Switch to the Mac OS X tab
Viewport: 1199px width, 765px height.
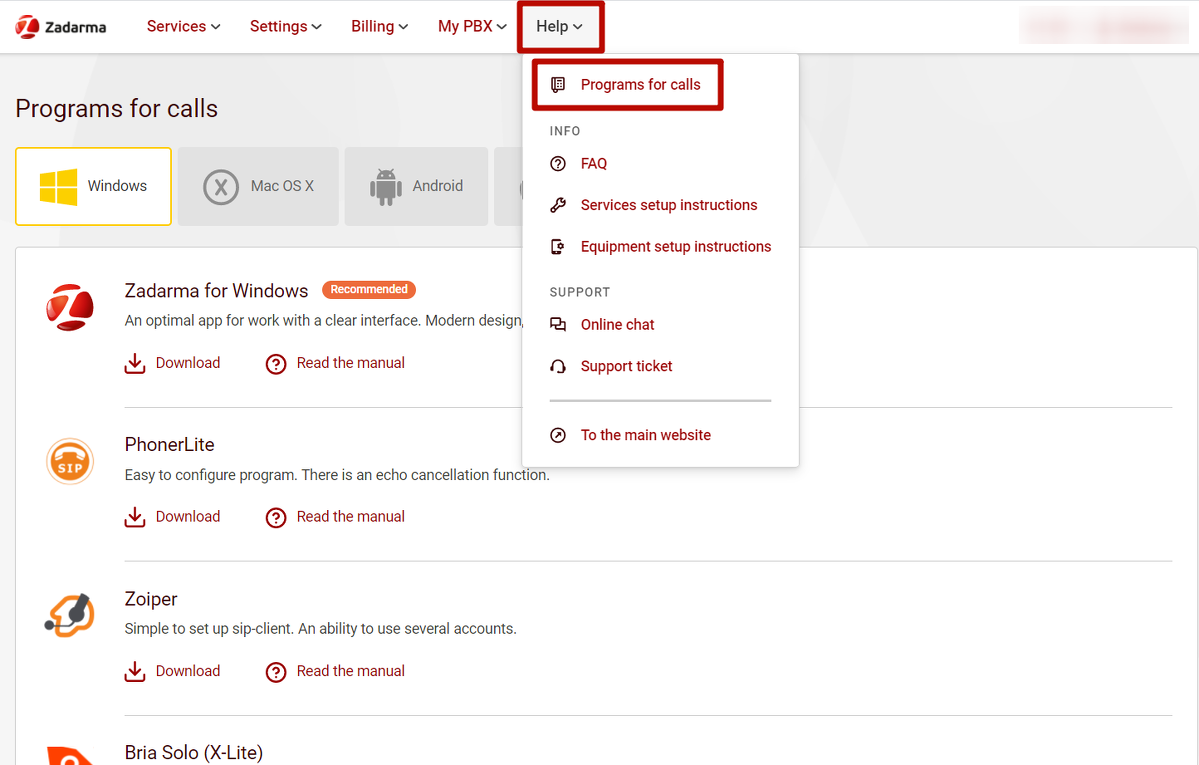tap(259, 186)
